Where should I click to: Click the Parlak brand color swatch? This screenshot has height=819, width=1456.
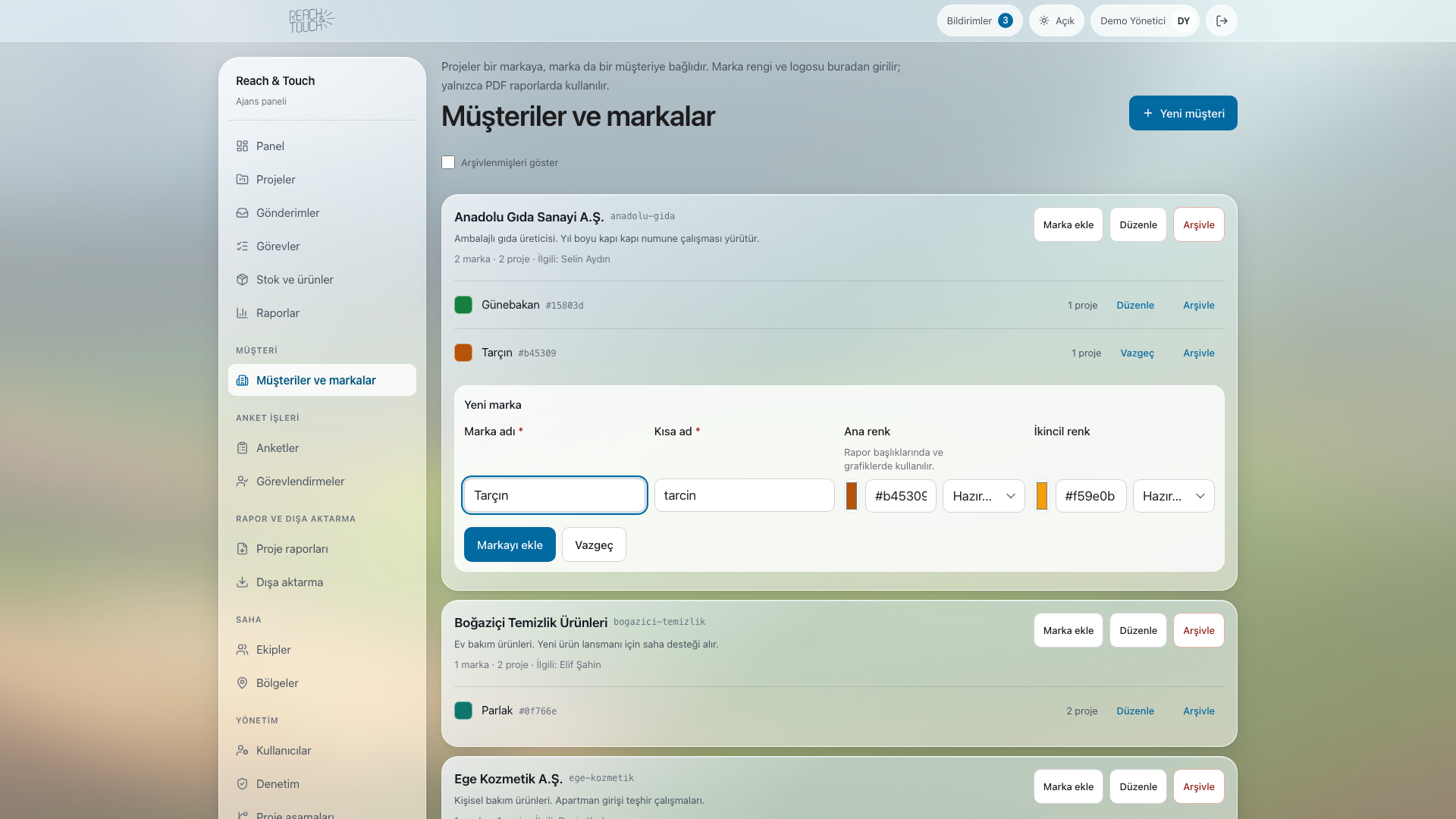coord(463,711)
